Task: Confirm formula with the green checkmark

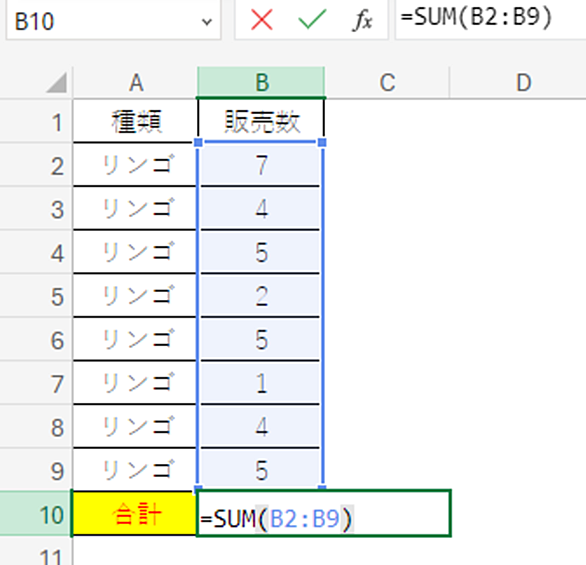Action: [312, 19]
